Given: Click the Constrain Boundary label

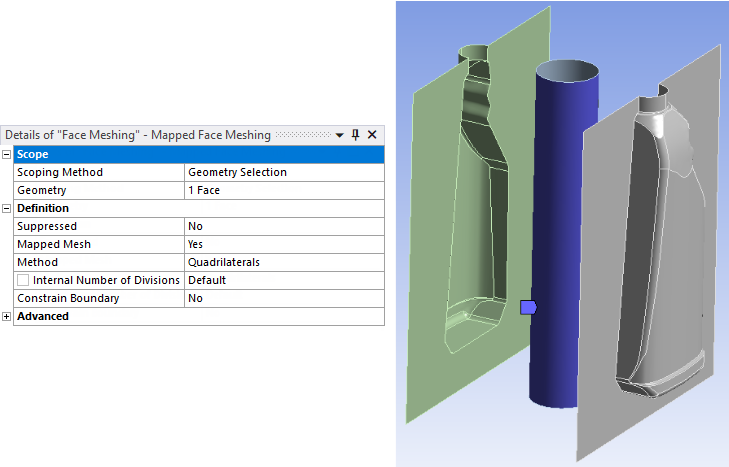Looking at the screenshot, I should [68, 298].
